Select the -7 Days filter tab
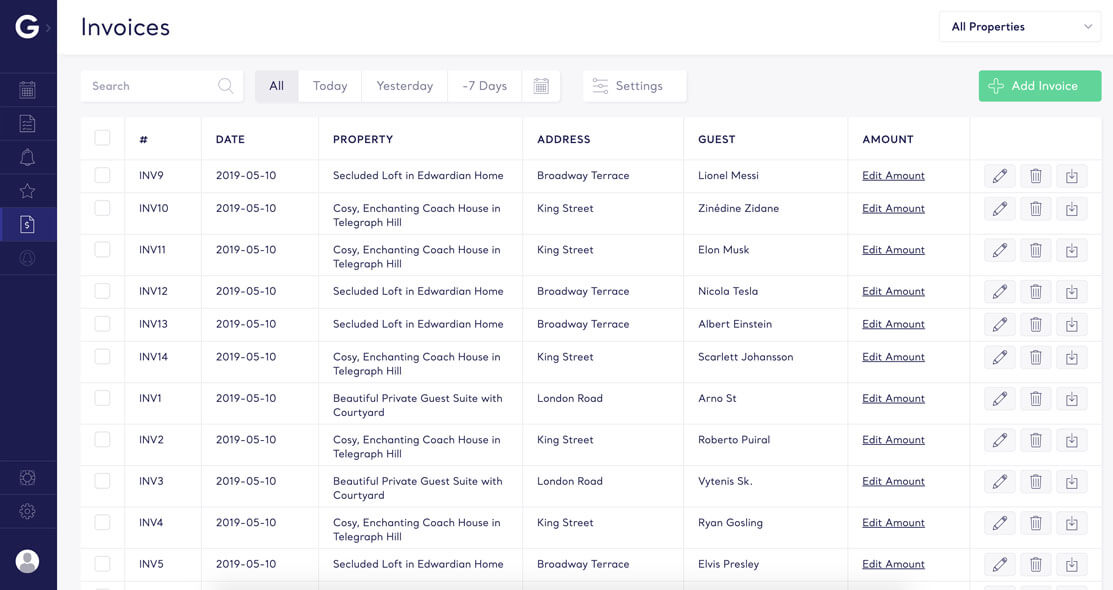Image resolution: width=1113 pixels, height=590 pixels. [484, 86]
